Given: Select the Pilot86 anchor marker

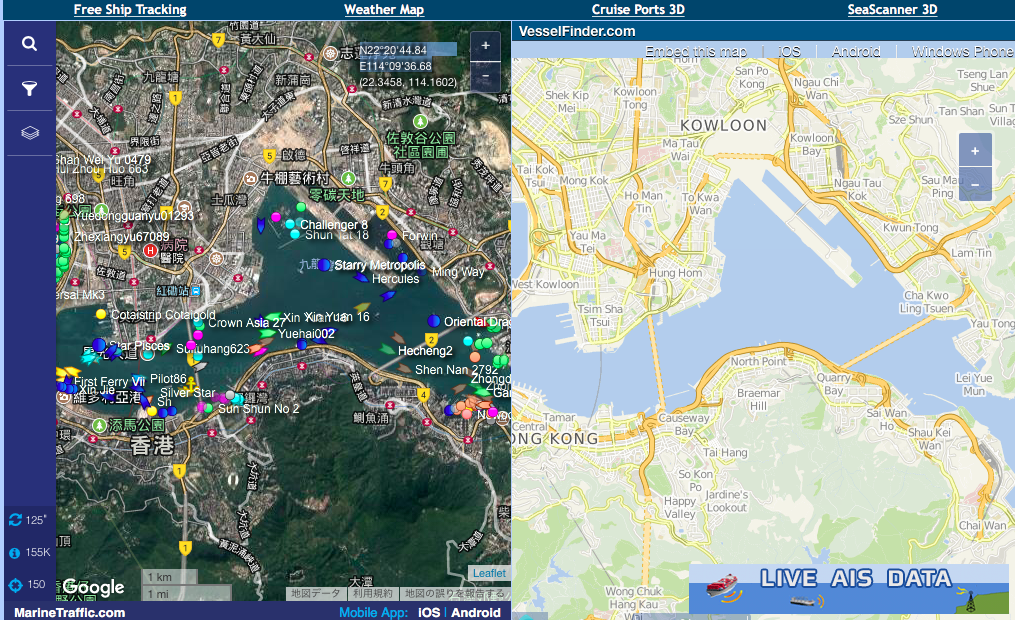Looking at the screenshot, I should coord(191,384).
